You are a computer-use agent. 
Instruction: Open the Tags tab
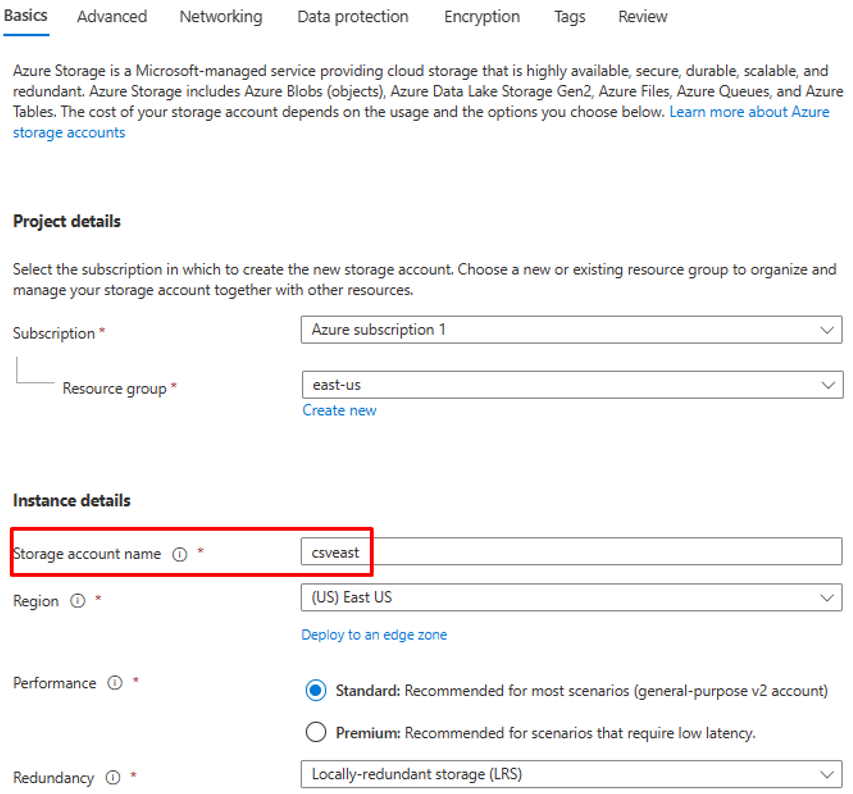569,17
